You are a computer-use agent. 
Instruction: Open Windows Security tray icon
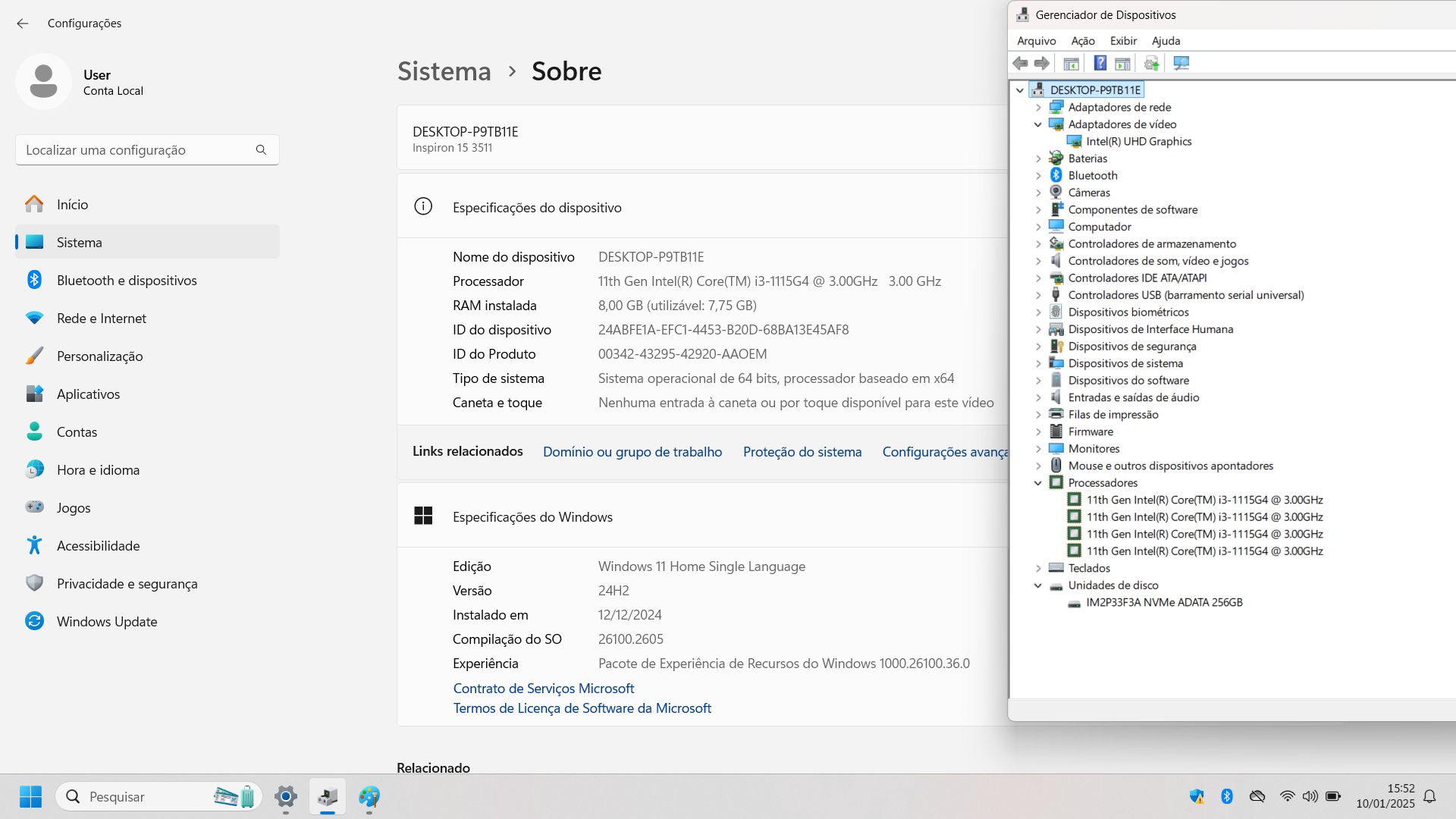click(x=1197, y=796)
